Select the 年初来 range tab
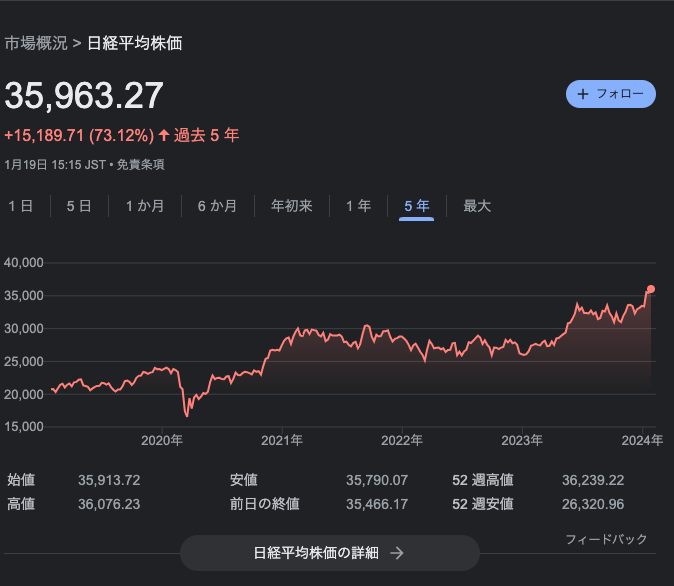The image size is (674, 586). (x=291, y=206)
